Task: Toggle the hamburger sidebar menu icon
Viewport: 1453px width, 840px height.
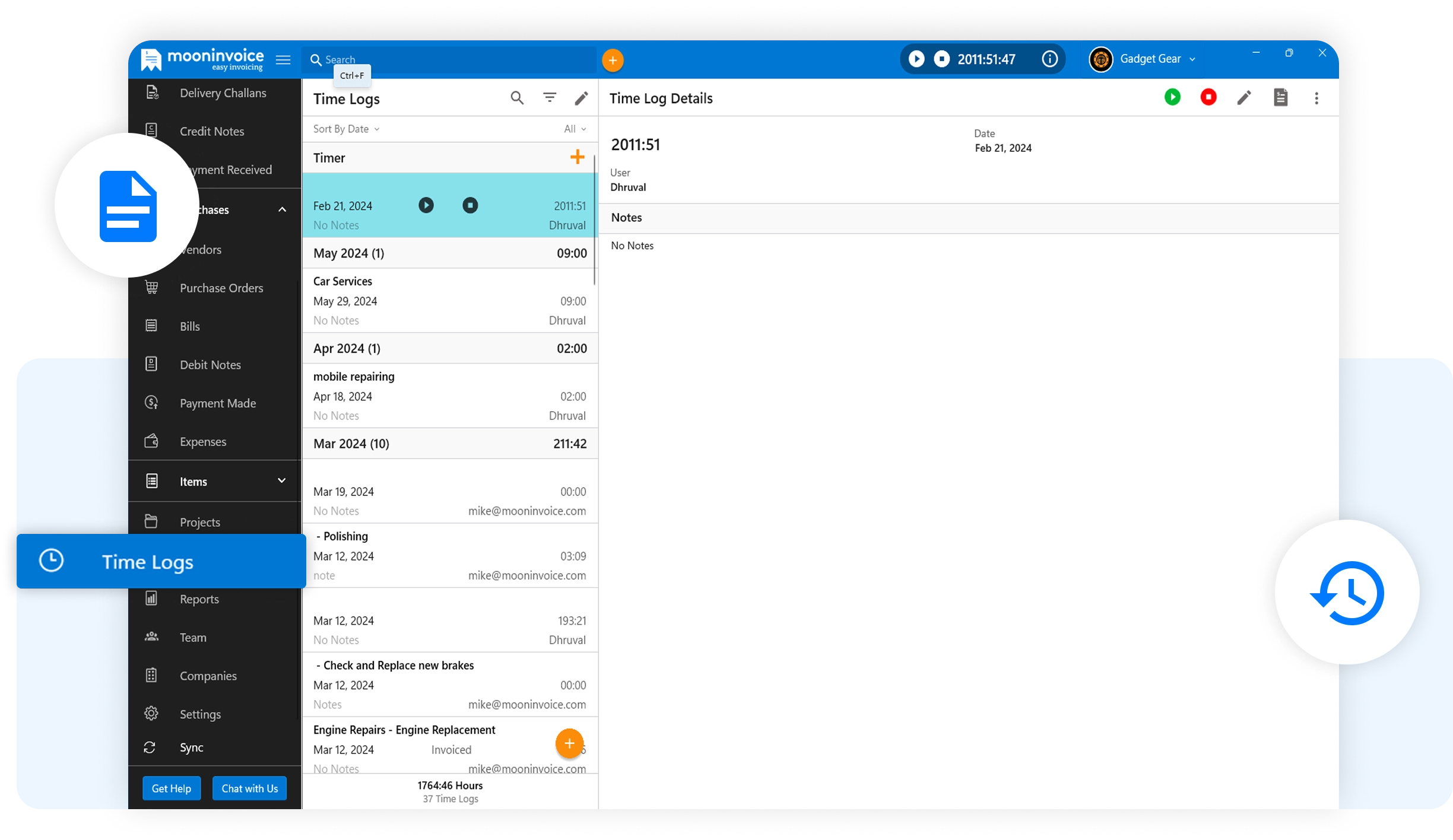Action: click(x=283, y=60)
